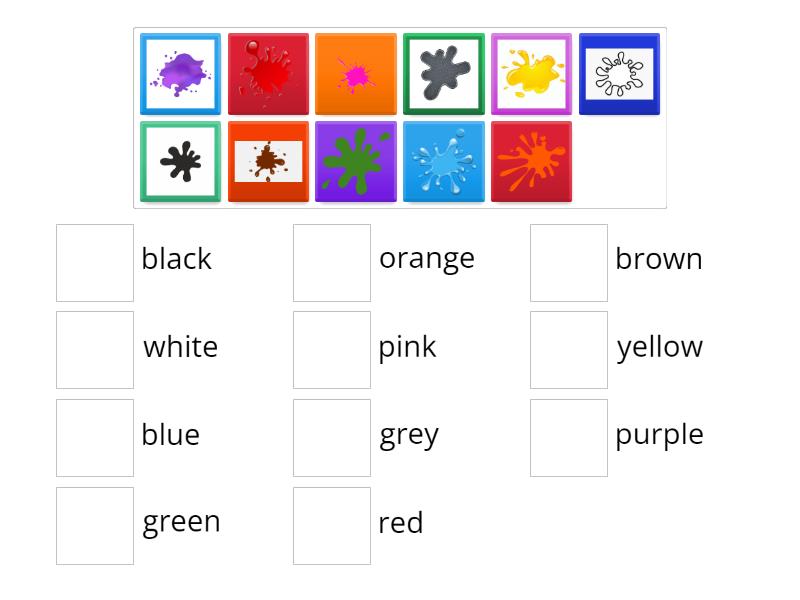Click the word yellow
The image size is (800, 600).
[662, 347]
